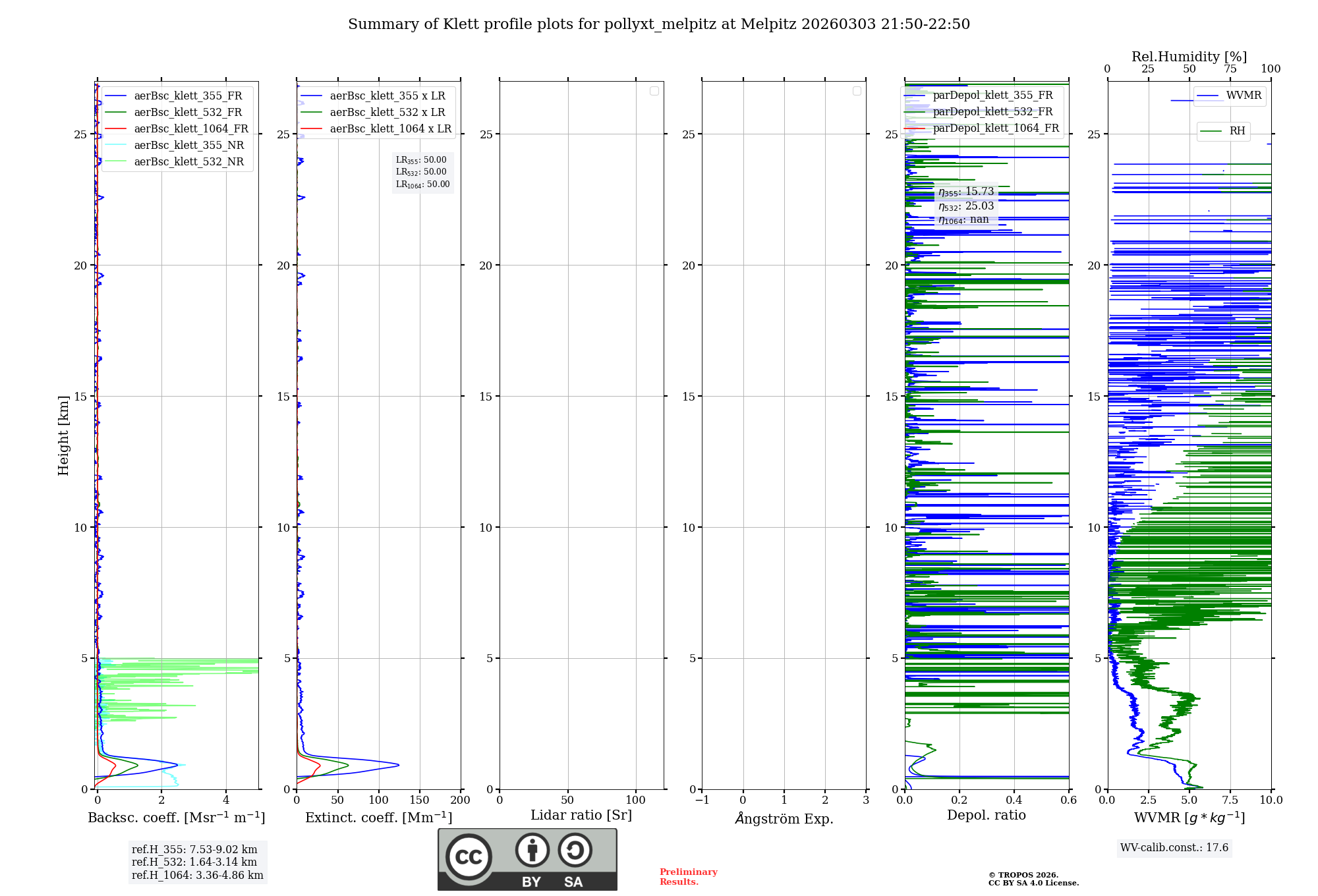Click the η355 depolarization constant annotation
Screen dimensions: 1318x896
coord(966,192)
